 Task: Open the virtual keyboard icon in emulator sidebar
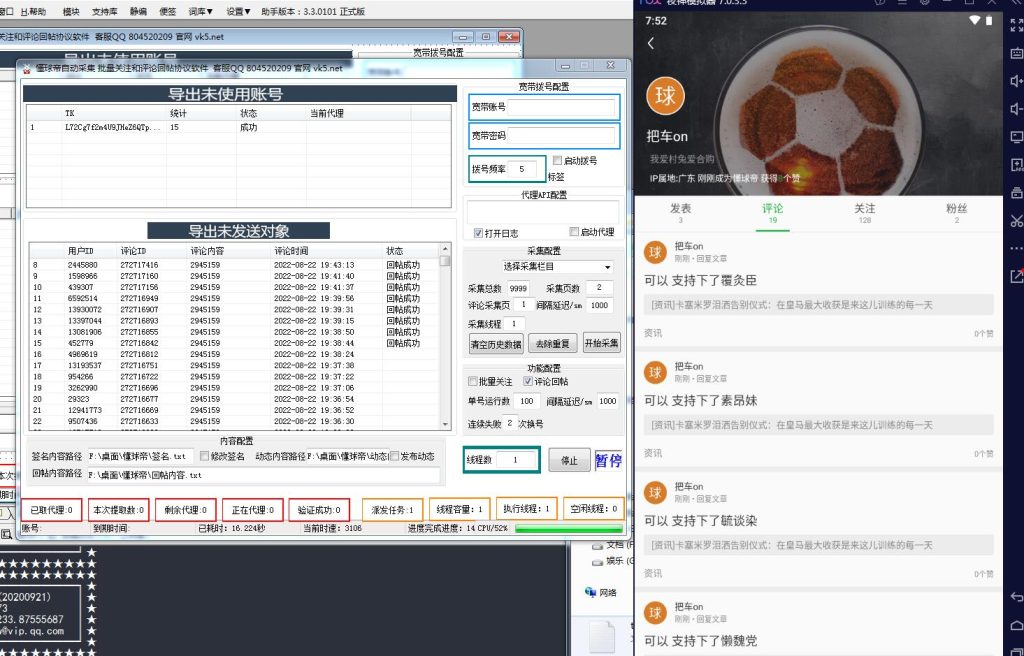(x=1016, y=54)
